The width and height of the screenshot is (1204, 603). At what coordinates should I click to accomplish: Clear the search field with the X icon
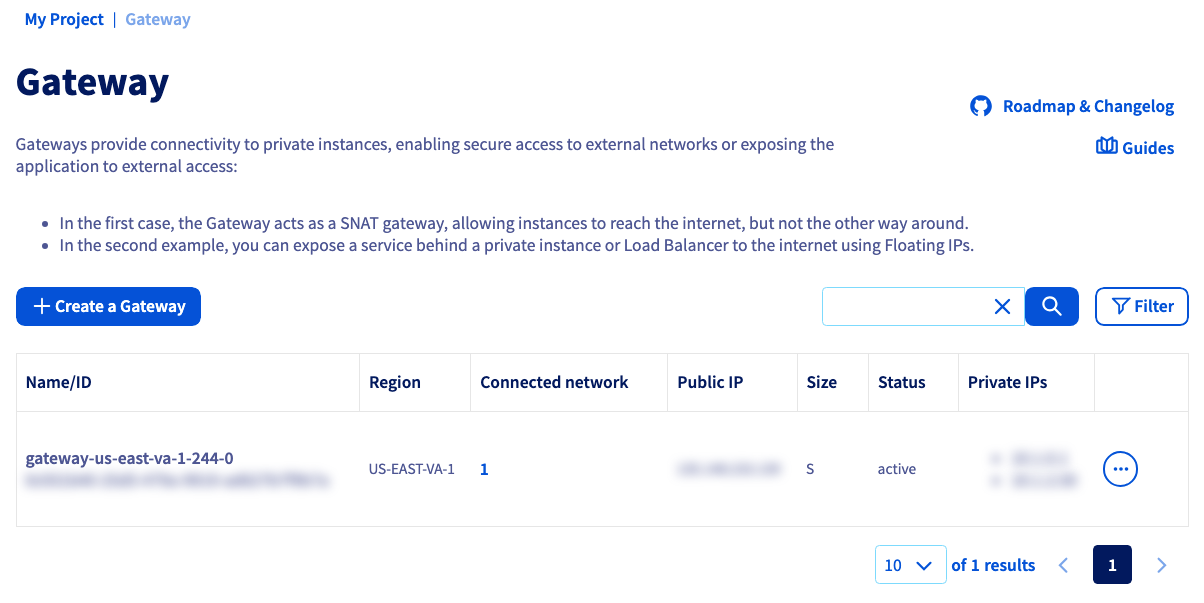pyautogui.click(x=1002, y=307)
